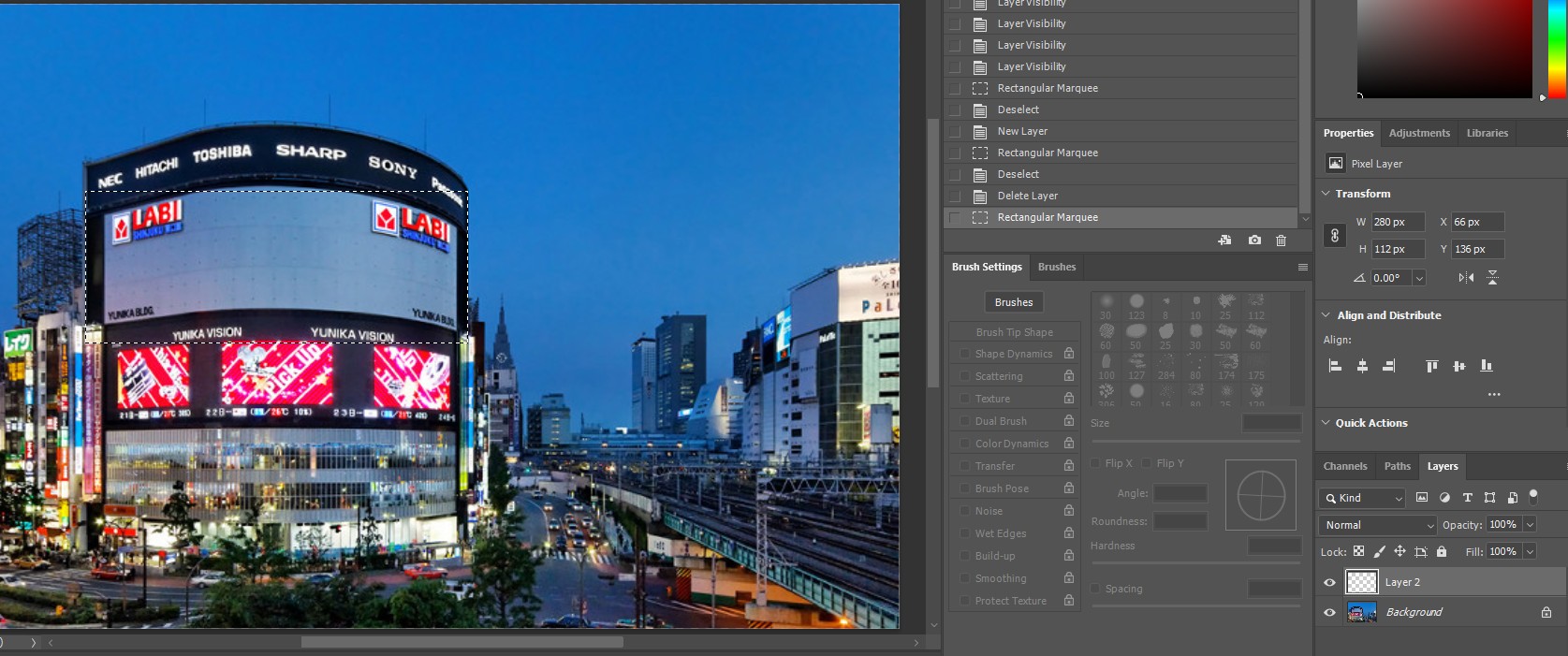
Task: Enable Noise checkbox
Action: [x=963, y=511]
